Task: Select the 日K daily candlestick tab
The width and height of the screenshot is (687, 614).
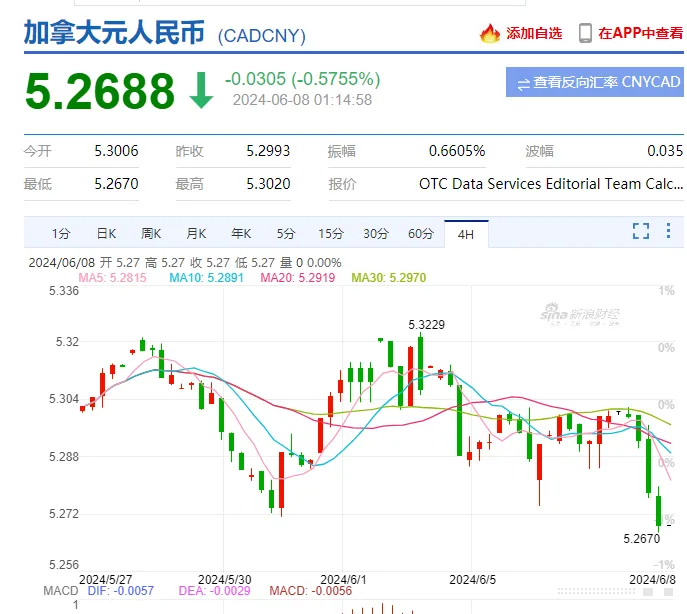Action: pyautogui.click(x=106, y=234)
